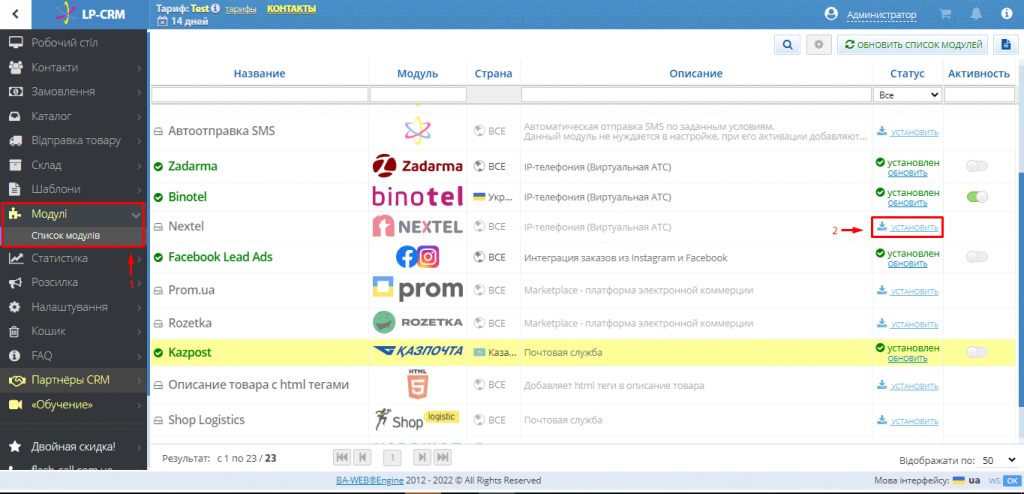The width and height of the screenshot is (1024, 494).
Task: Click the HTML5 module logo
Action: click(417, 385)
